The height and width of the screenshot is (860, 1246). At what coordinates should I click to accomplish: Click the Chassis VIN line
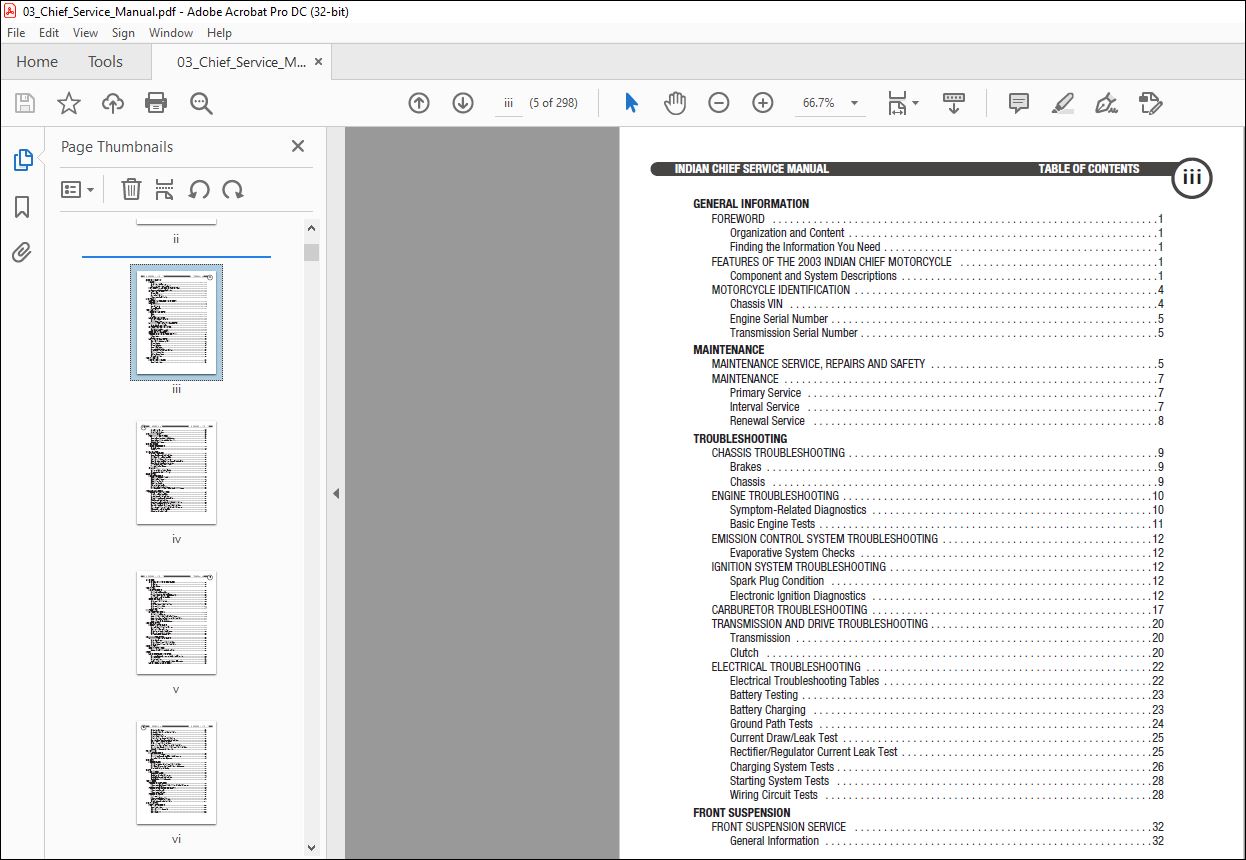pos(946,304)
